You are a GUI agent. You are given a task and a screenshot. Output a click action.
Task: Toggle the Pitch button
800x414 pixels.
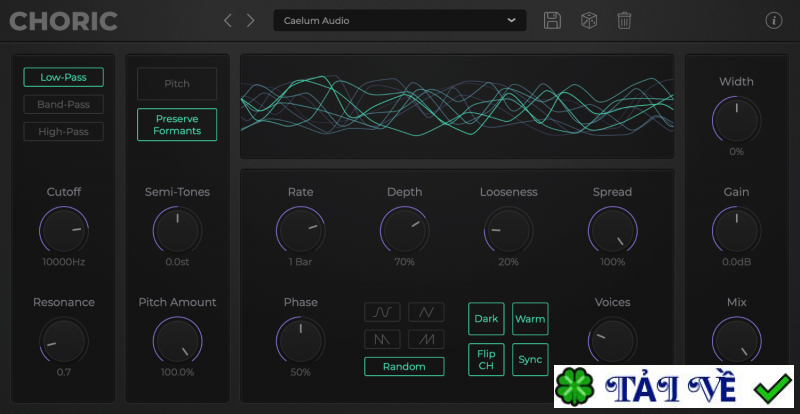click(x=177, y=84)
